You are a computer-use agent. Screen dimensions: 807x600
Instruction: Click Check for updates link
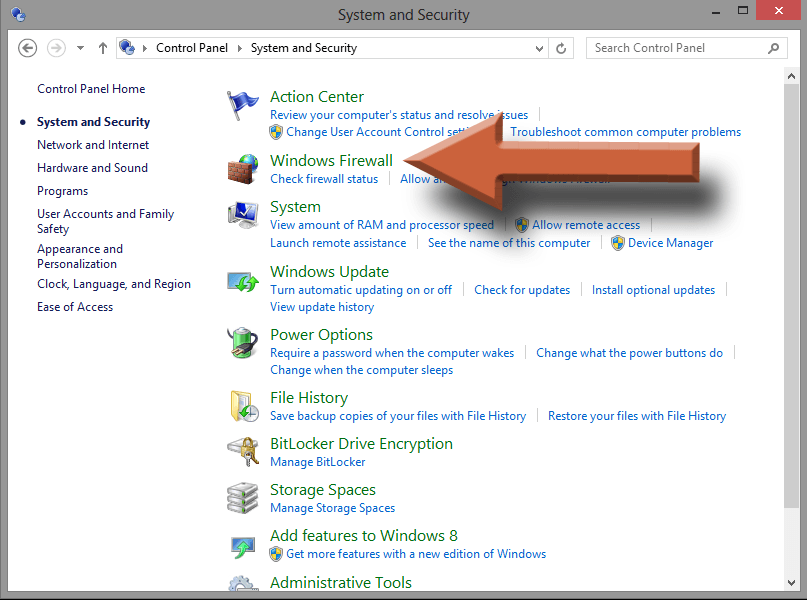(522, 290)
